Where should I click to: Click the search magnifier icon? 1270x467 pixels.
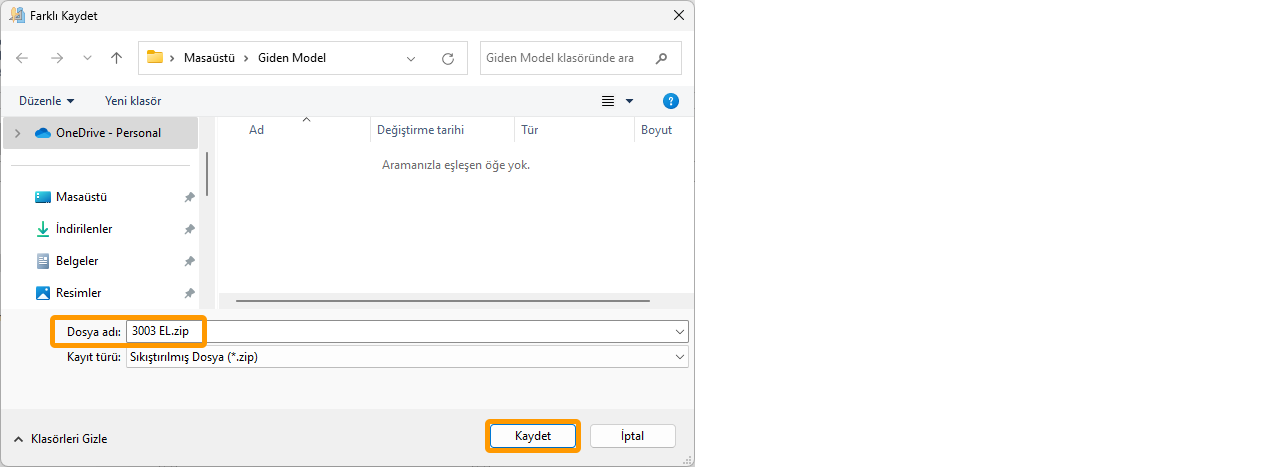tap(661, 58)
